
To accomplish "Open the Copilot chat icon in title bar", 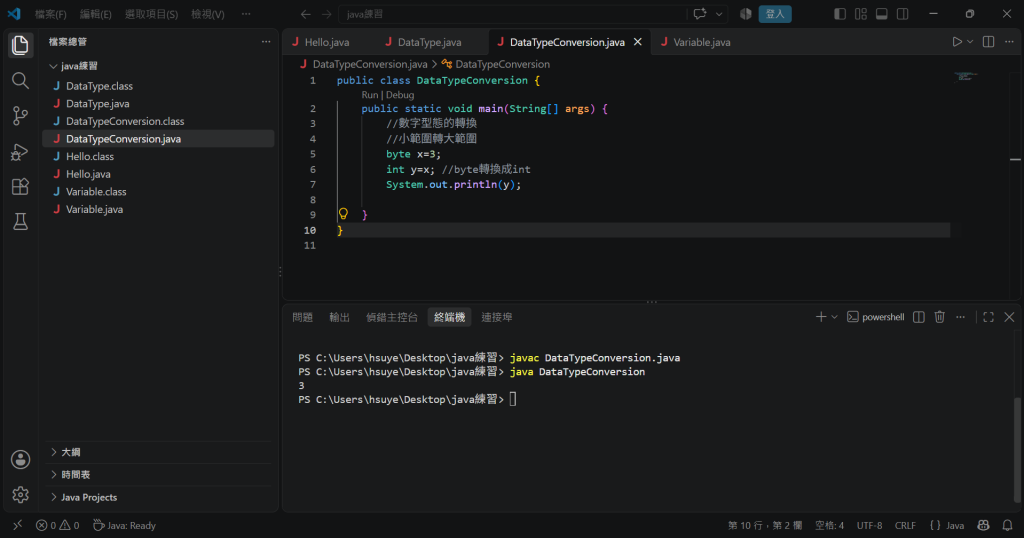I will point(700,14).
